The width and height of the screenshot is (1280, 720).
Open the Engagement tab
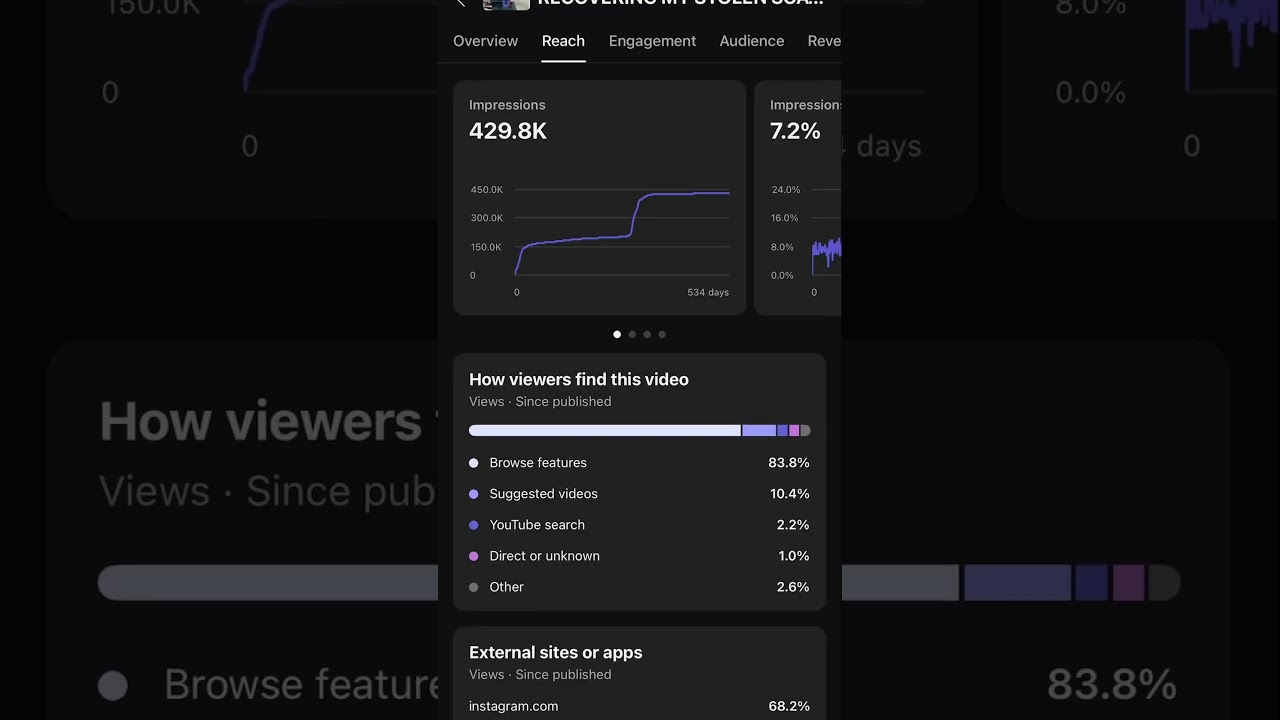pyautogui.click(x=652, y=41)
